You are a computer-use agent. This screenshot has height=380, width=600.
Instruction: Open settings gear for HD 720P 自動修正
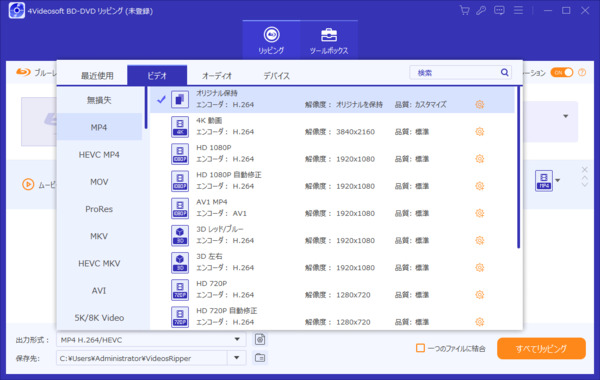[x=479, y=322]
